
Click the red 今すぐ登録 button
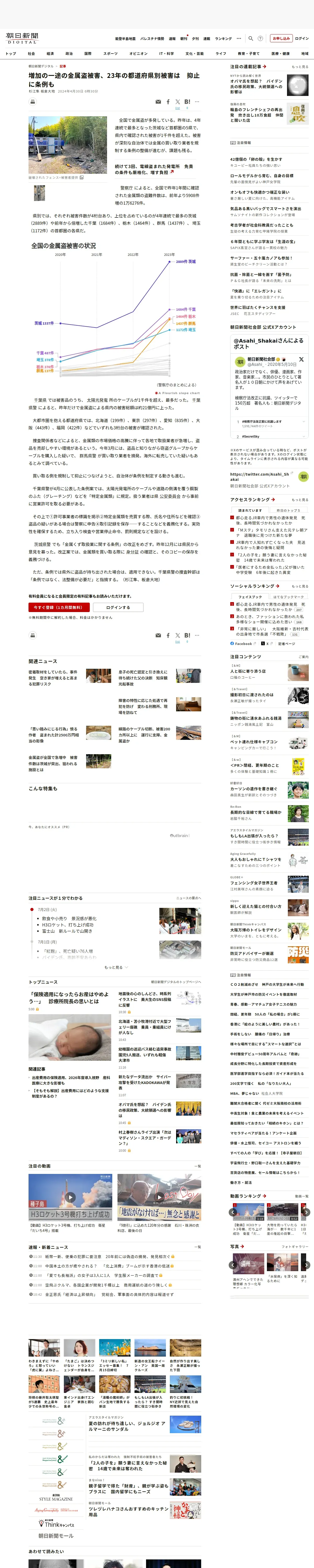(59, 608)
